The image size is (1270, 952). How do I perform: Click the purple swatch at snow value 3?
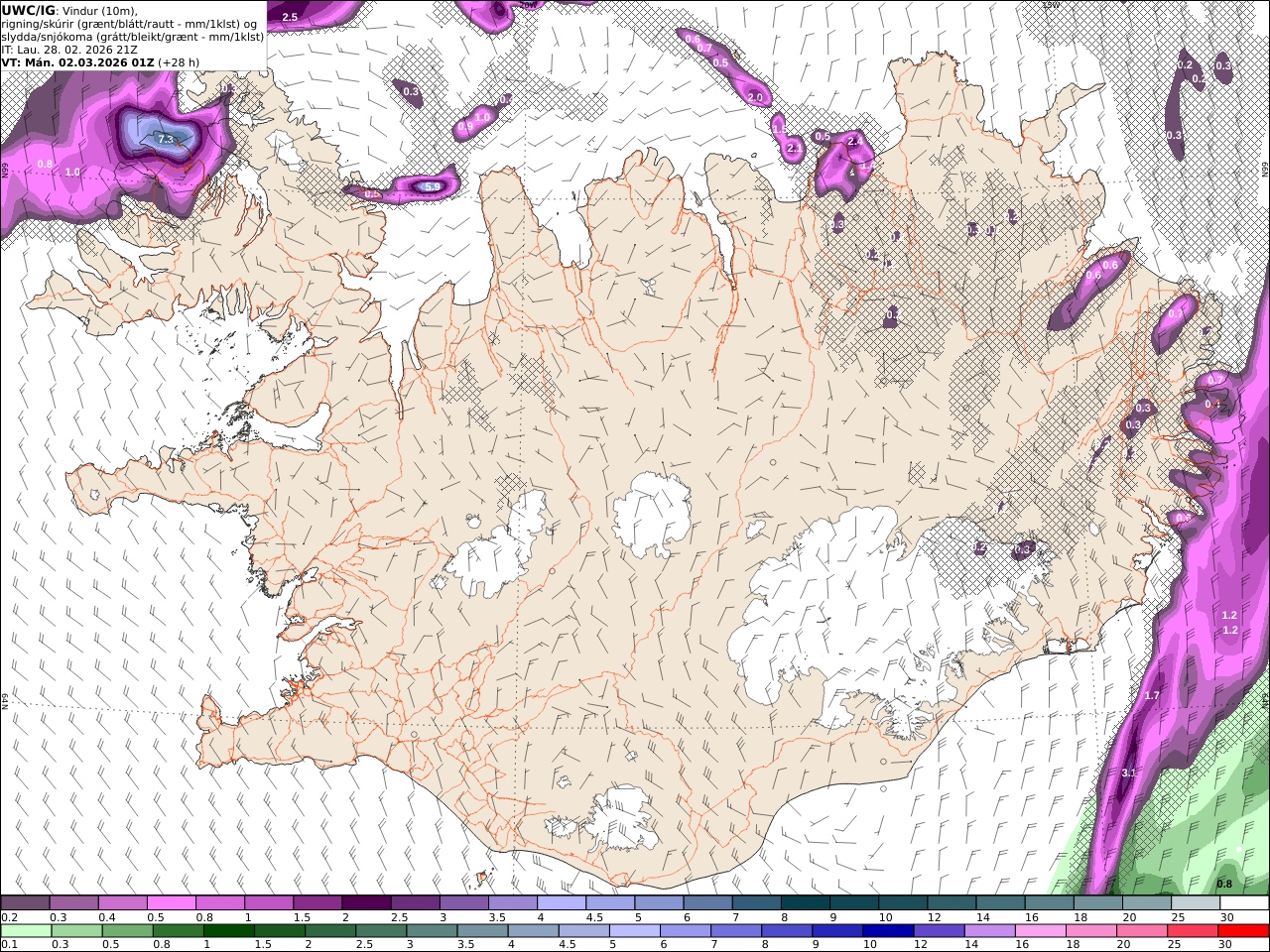click(464, 903)
